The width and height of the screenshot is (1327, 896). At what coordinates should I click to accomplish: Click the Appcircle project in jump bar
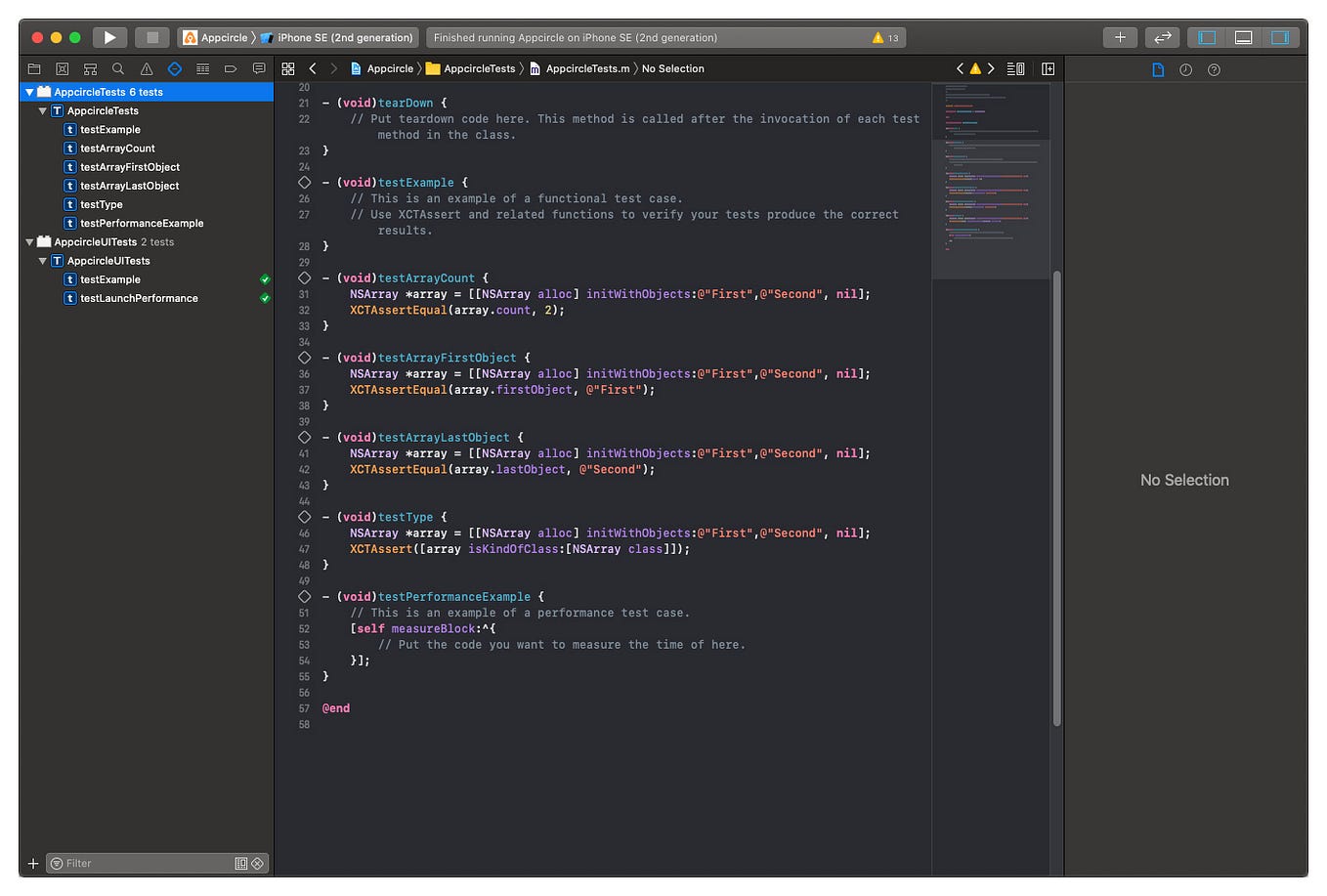point(390,68)
